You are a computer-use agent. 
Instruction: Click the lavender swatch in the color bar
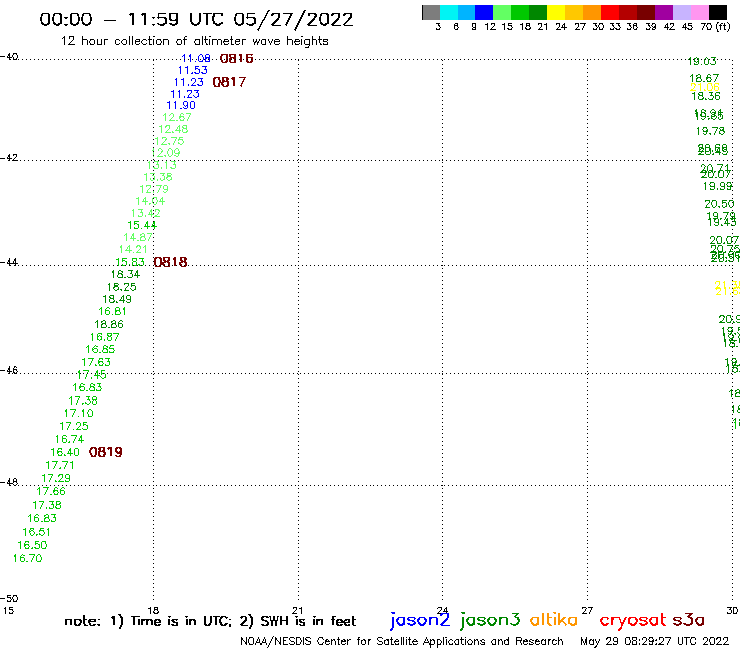[x=681, y=12]
